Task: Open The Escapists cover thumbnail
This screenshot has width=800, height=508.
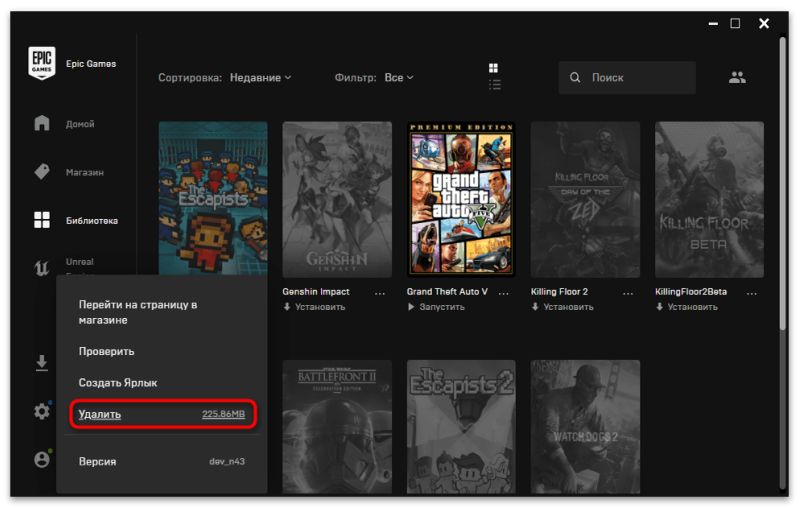Action: click(x=213, y=198)
